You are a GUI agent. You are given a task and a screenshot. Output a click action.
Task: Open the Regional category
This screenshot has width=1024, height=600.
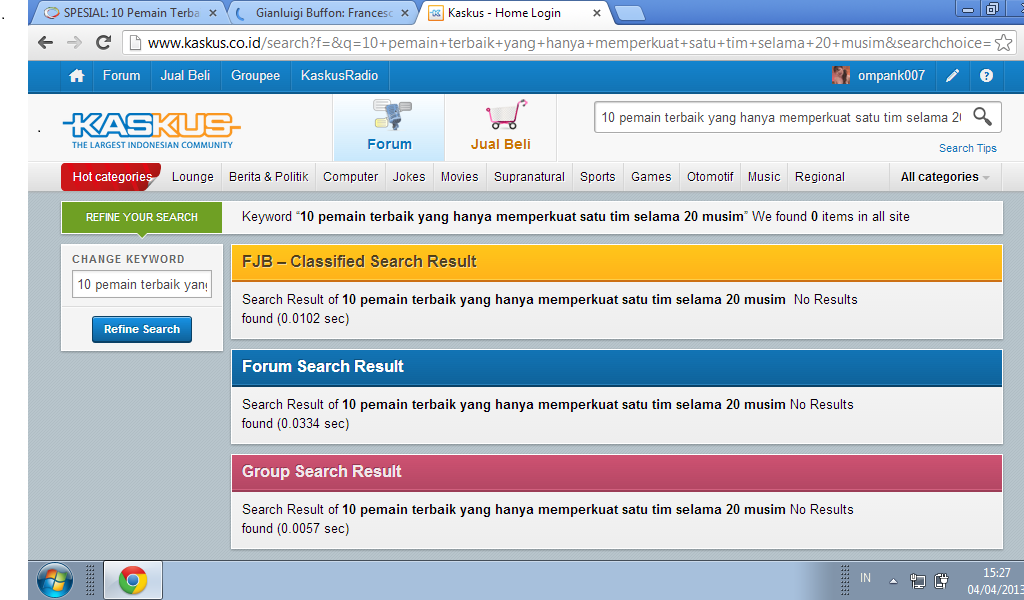point(820,177)
